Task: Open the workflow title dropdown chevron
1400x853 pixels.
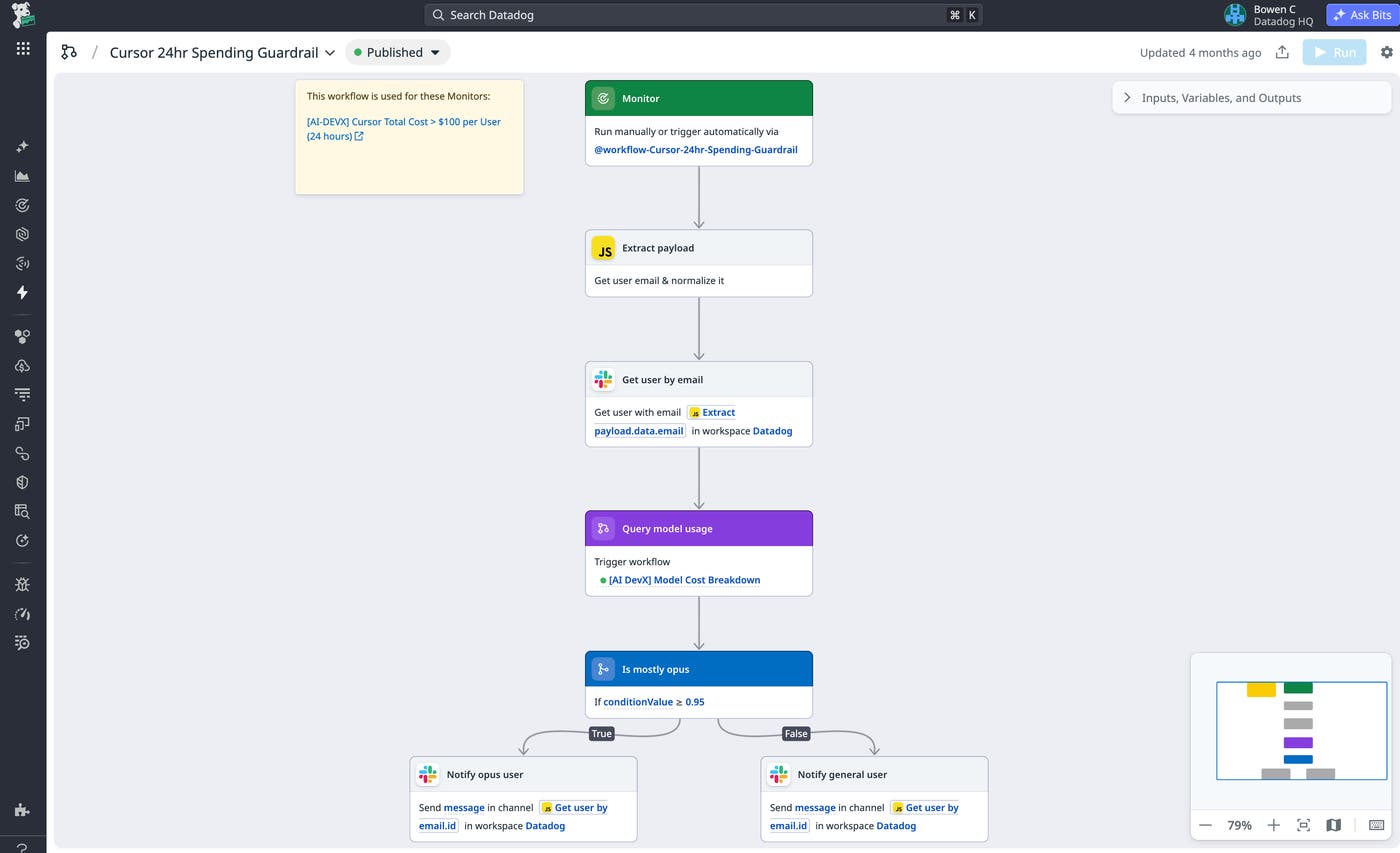Action: 330,53
